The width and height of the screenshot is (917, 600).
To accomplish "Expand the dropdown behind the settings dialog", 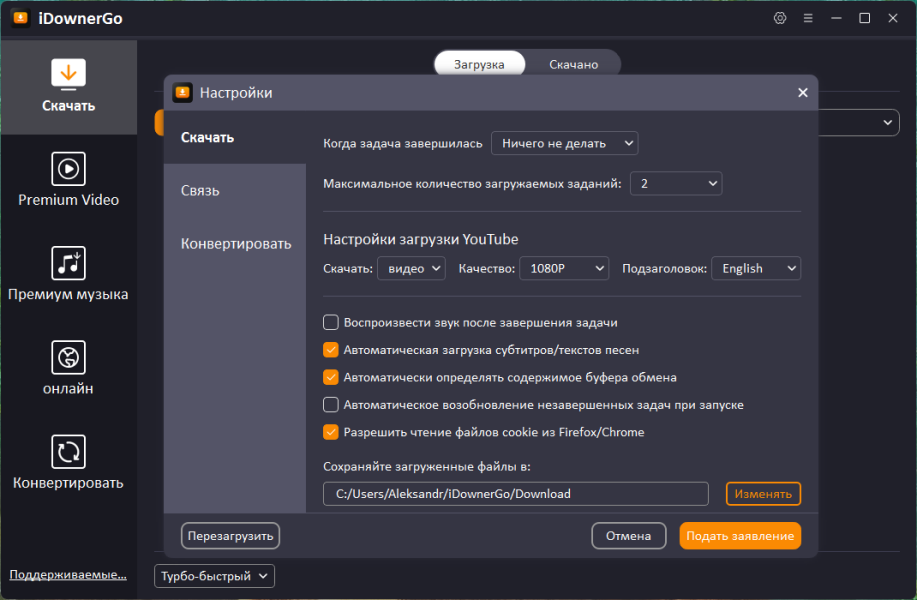I will pos(888,123).
